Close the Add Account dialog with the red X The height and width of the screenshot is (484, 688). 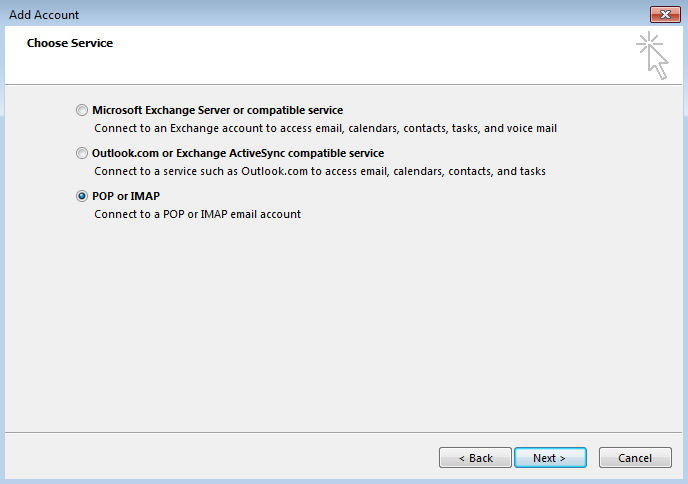(x=665, y=14)
